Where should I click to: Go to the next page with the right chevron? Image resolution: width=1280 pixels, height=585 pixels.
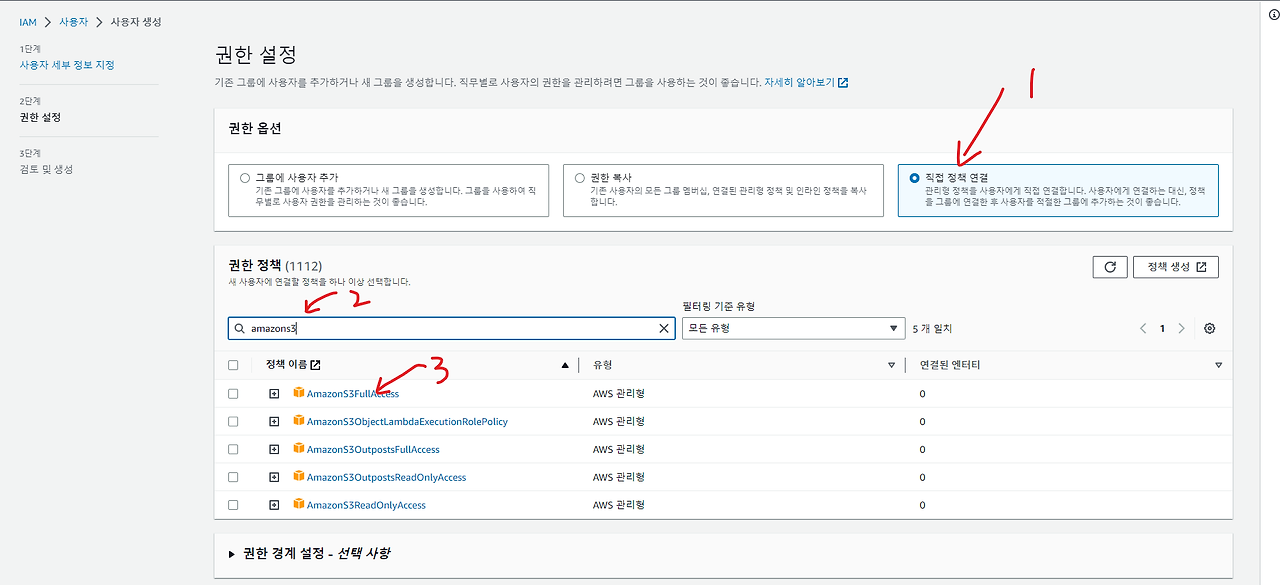[x=1181, y=329]
